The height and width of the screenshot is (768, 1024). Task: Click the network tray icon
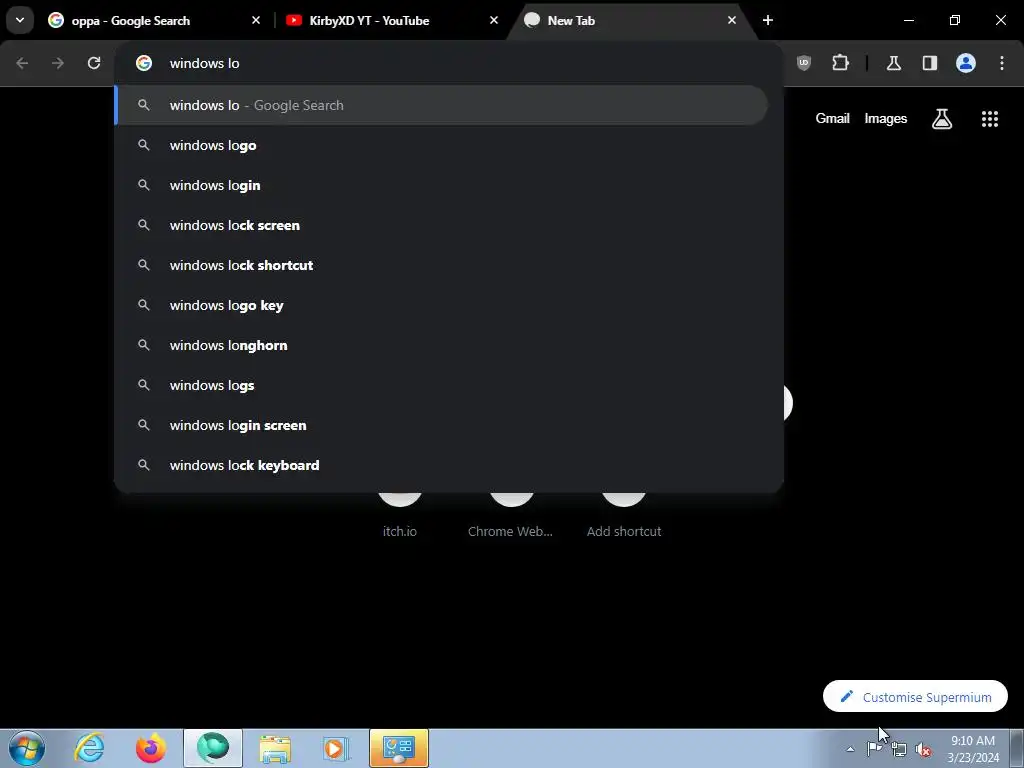899,750
